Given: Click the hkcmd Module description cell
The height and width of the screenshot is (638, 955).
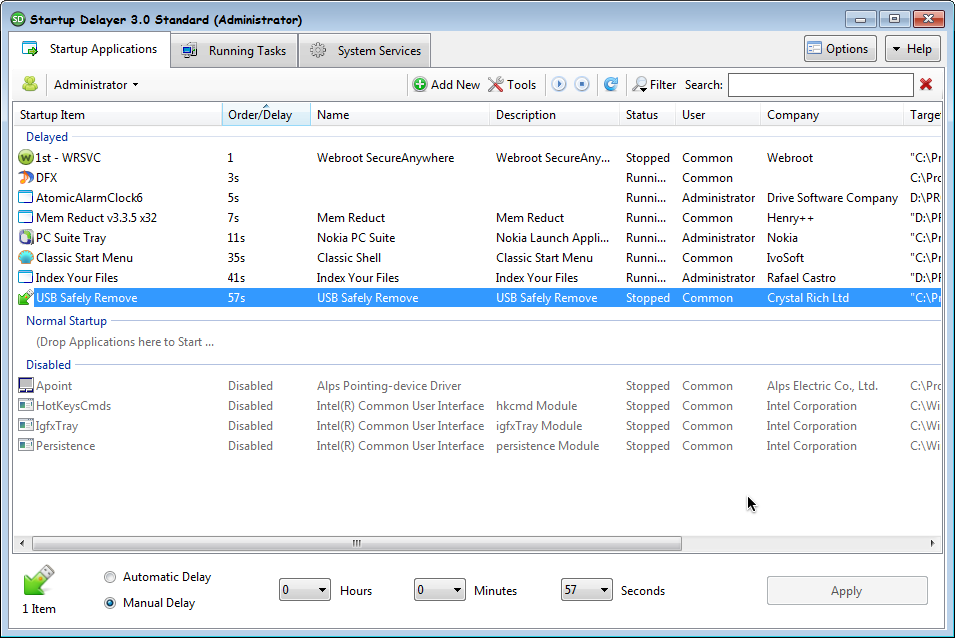Looking at the screenshot, I should click(536, 405).
